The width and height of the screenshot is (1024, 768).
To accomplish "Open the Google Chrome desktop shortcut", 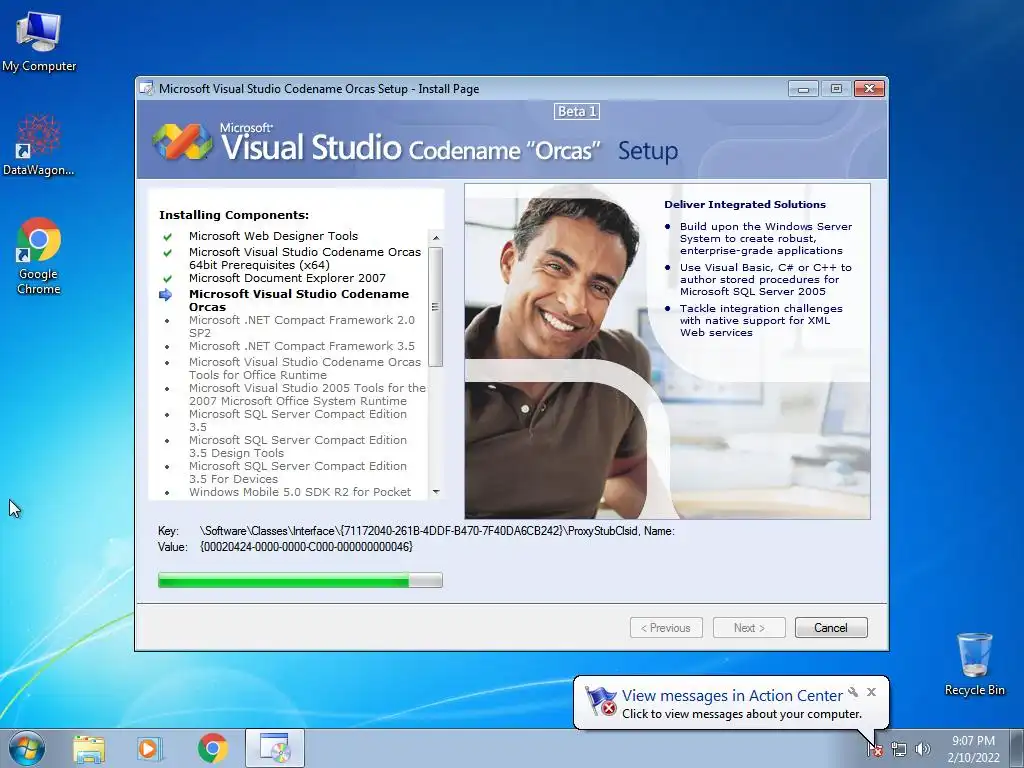I will pyautogui.click(x=39, y=256).
